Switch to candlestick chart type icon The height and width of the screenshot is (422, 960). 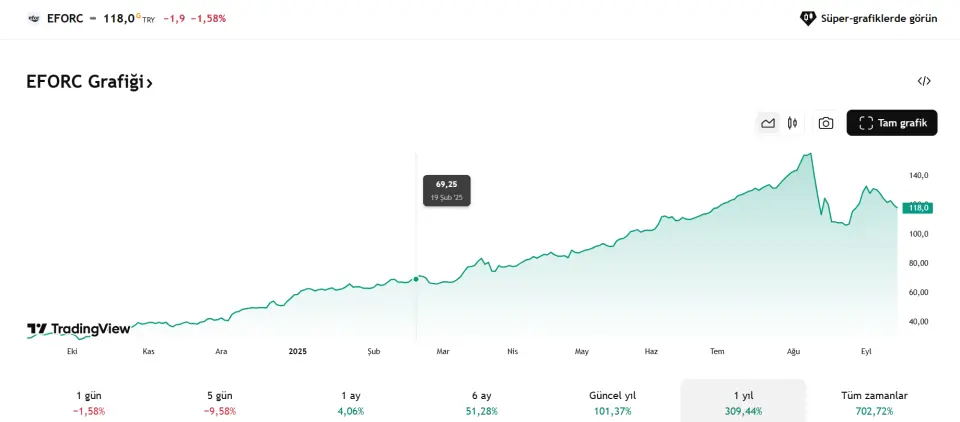[x=792, y=123]
